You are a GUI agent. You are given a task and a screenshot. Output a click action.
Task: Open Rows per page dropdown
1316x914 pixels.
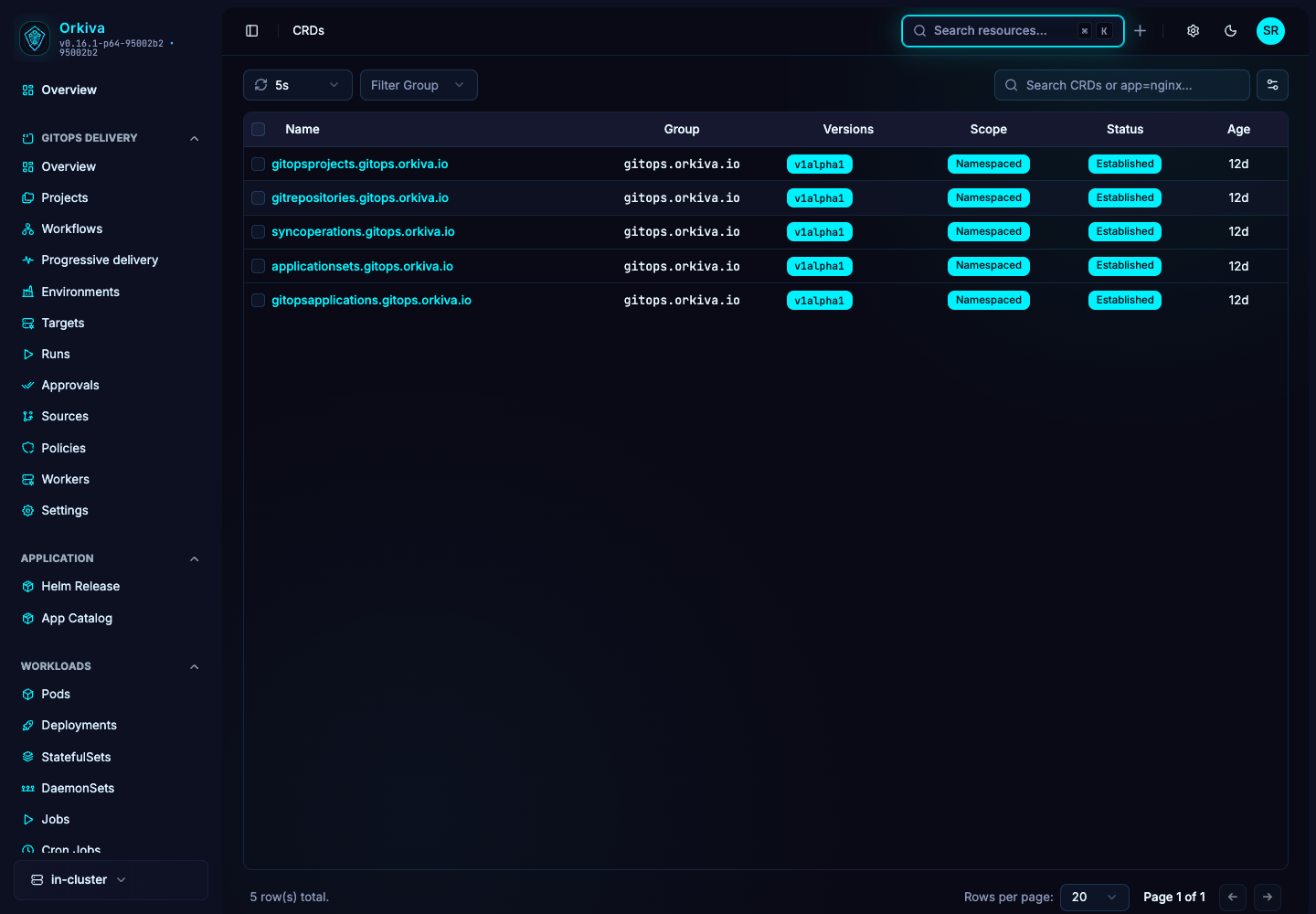coord(1095,897)
